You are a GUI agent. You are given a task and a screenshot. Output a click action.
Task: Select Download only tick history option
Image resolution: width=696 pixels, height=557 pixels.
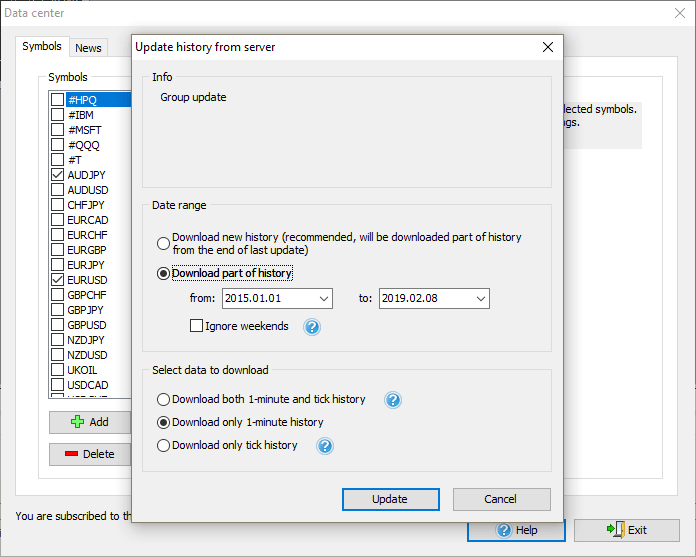coord(163,446)
